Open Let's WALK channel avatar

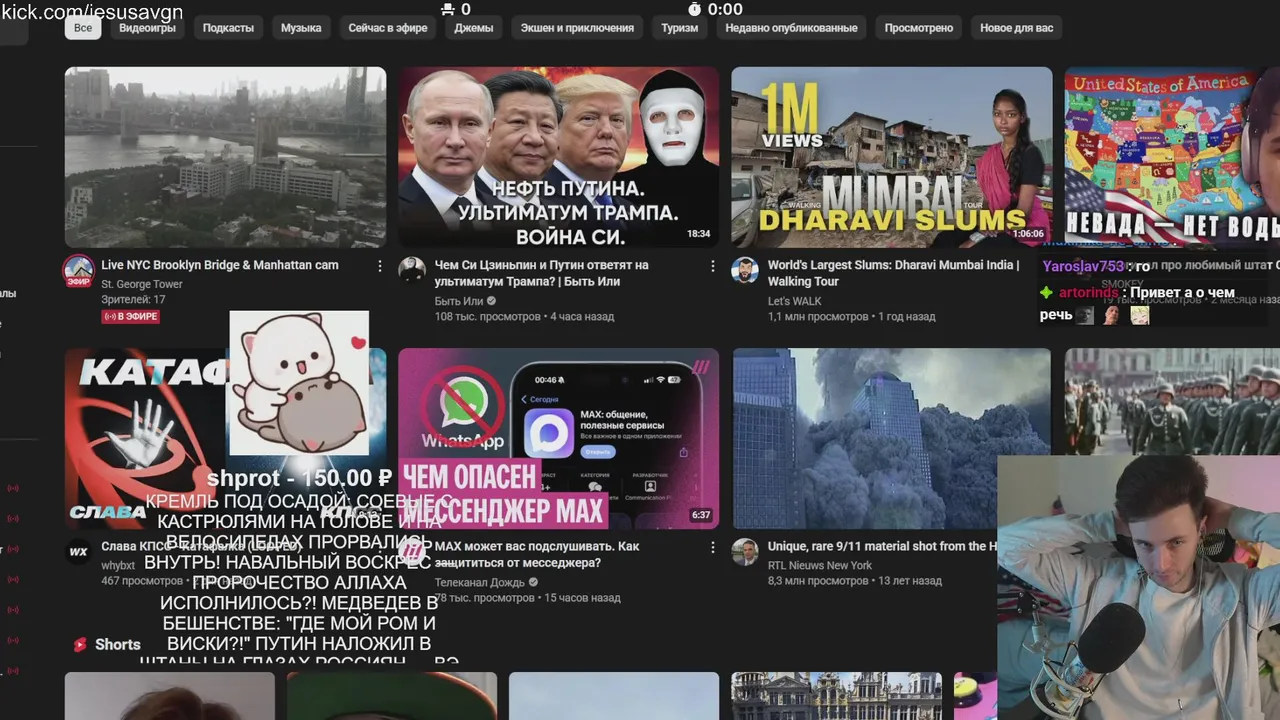744,270
